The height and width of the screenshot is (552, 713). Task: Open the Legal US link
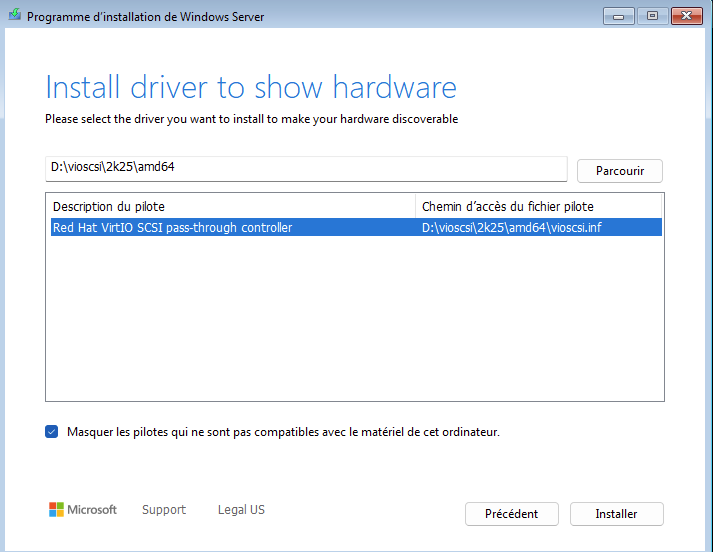[241, 510]
